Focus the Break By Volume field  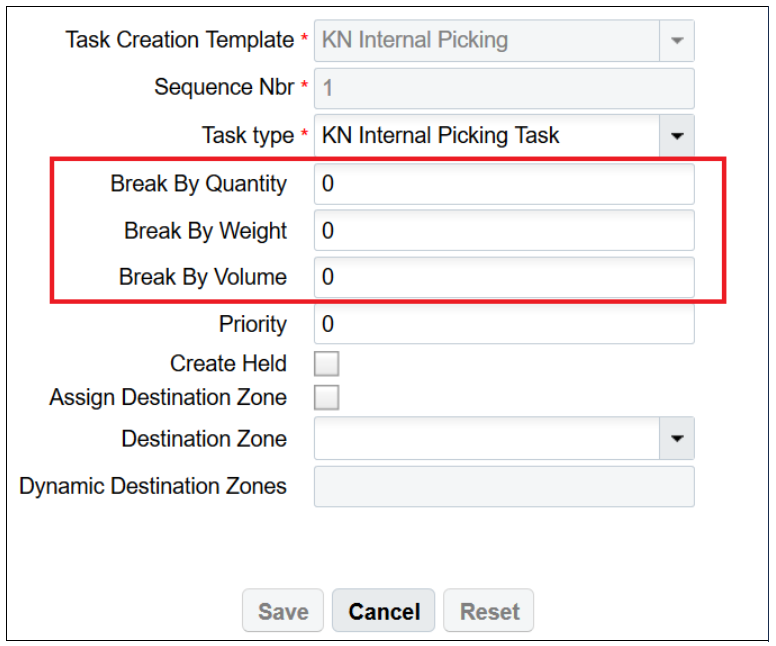503,277
